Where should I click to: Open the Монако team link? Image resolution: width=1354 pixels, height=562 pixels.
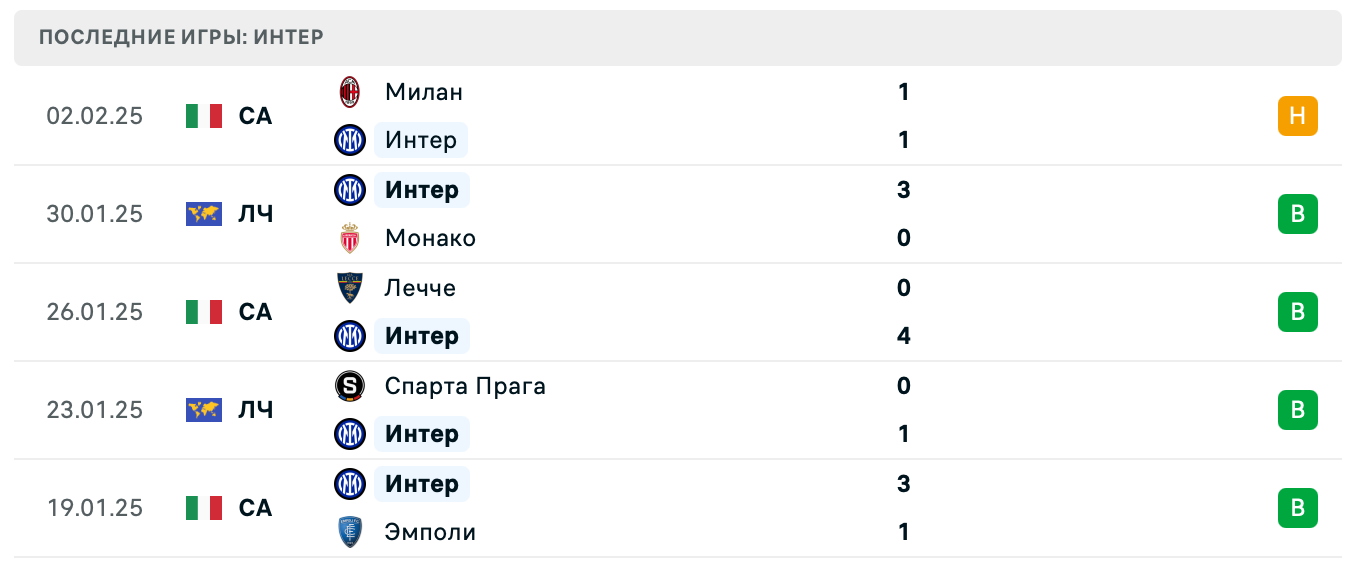point(430,238)
